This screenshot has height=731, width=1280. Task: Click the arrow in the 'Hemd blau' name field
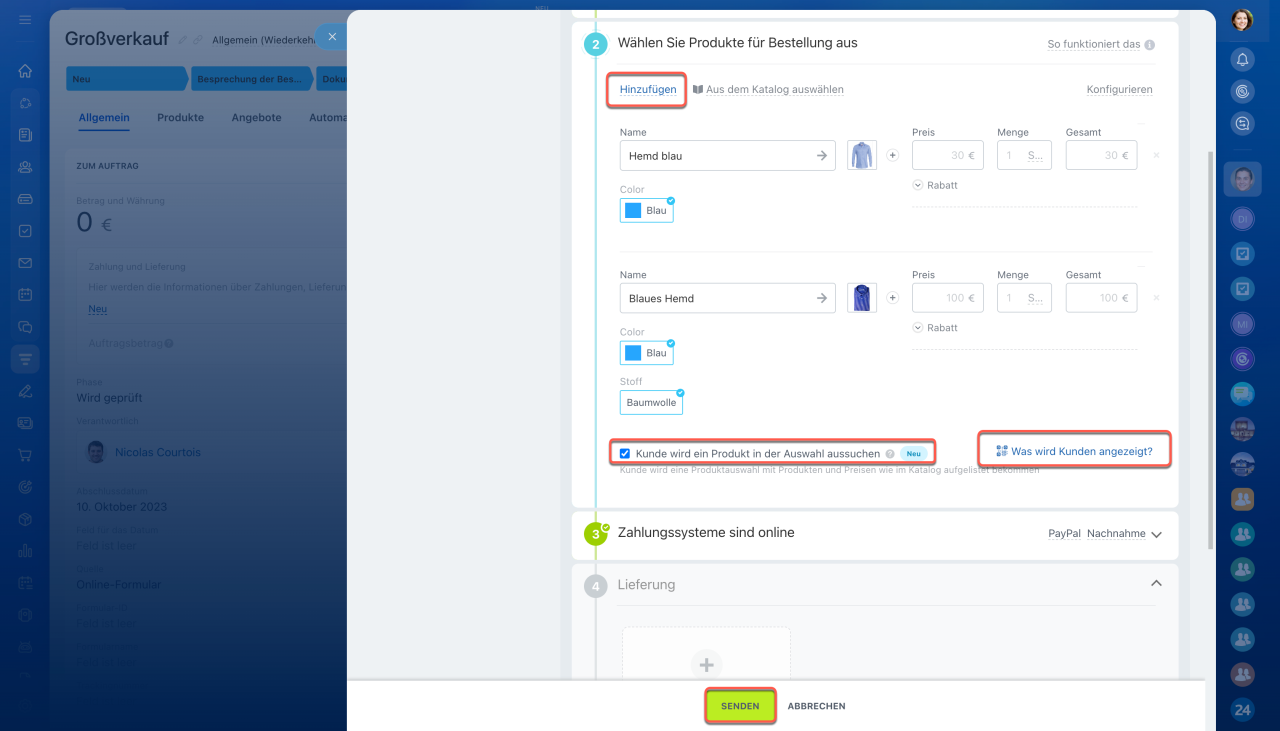(822, 155)
